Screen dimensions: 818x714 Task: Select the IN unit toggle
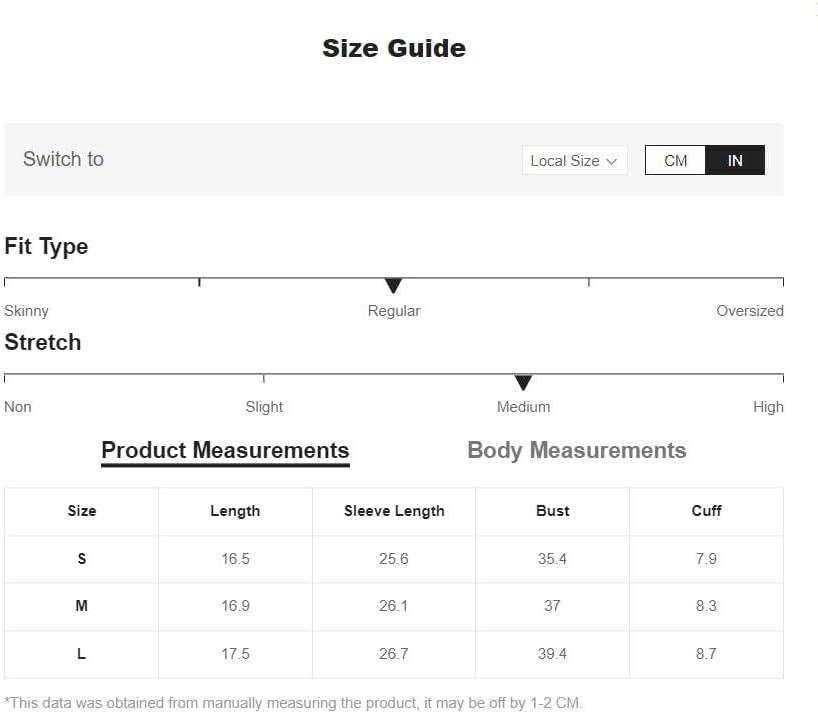pyautogui.click(x=735, y=160)
